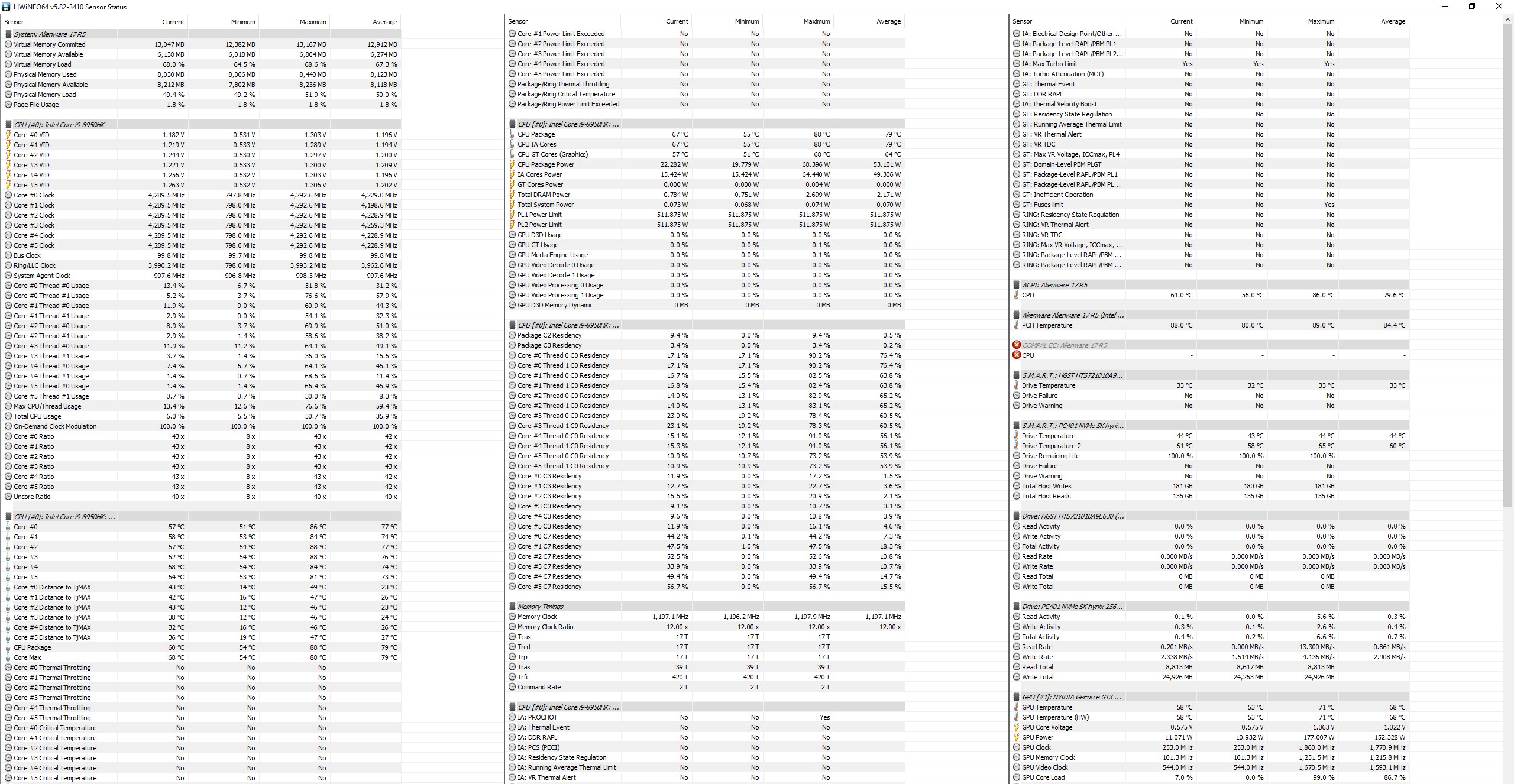Click the icon beside Ring/LLC Clock

click(x=8, y=265)
